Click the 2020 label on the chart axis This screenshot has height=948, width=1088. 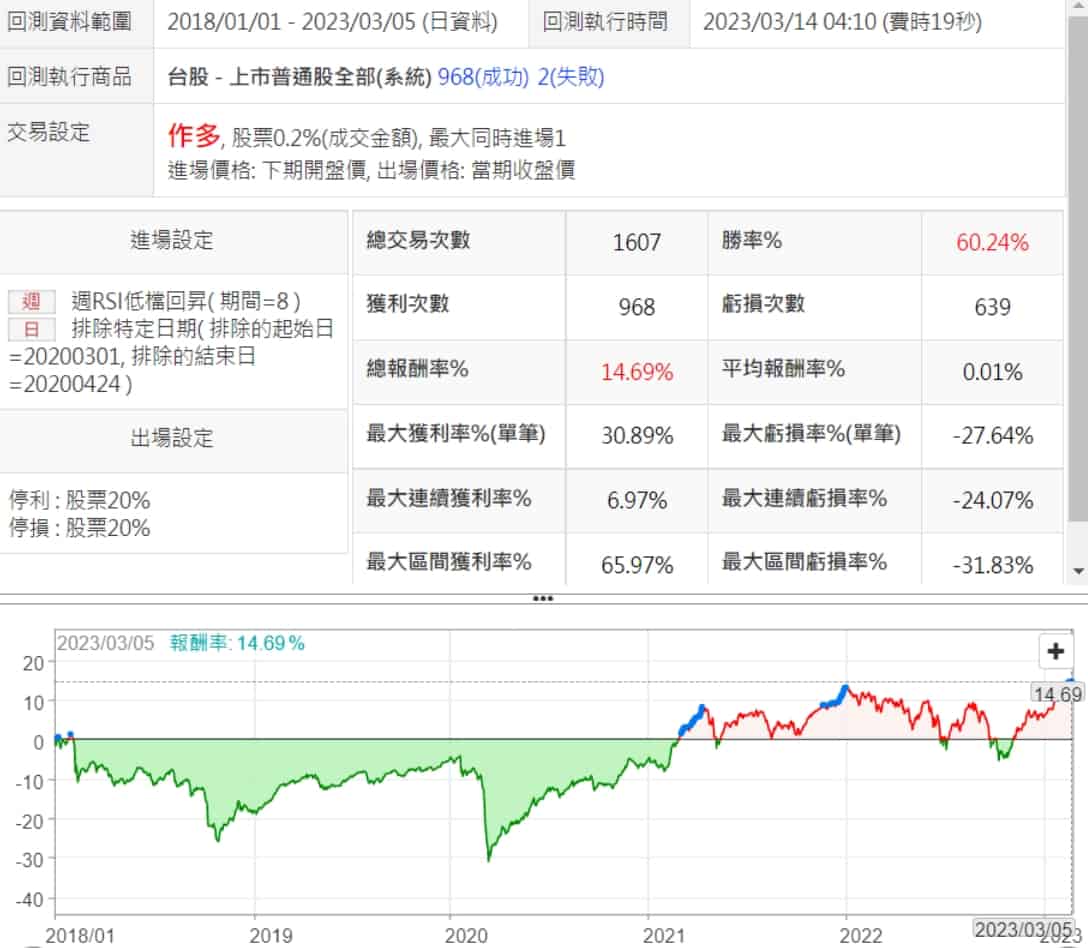click(465, 935)
